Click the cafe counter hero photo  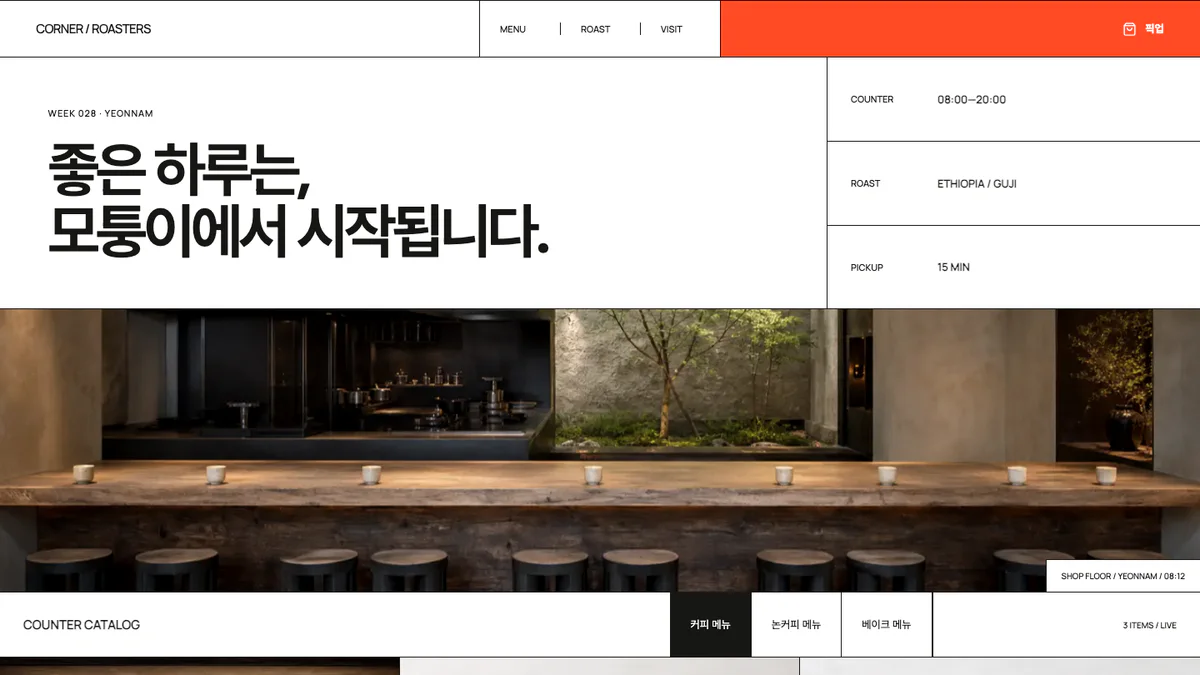(x=600, y=450)
